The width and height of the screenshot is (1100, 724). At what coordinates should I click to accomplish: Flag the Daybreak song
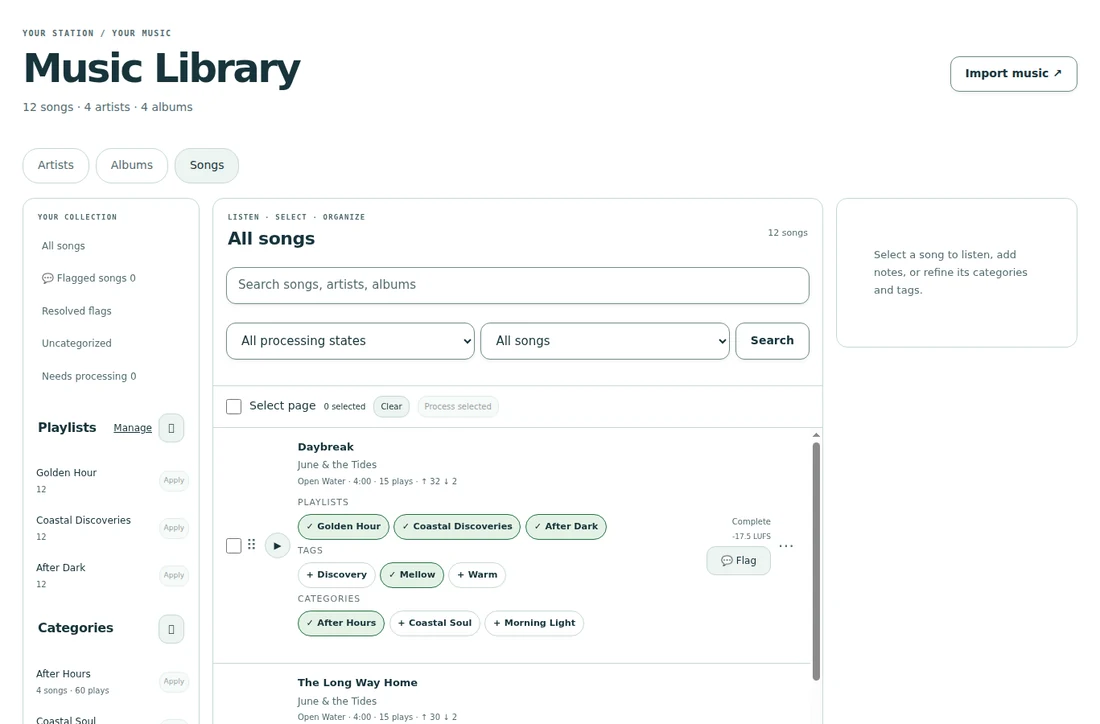pos(738,561)
